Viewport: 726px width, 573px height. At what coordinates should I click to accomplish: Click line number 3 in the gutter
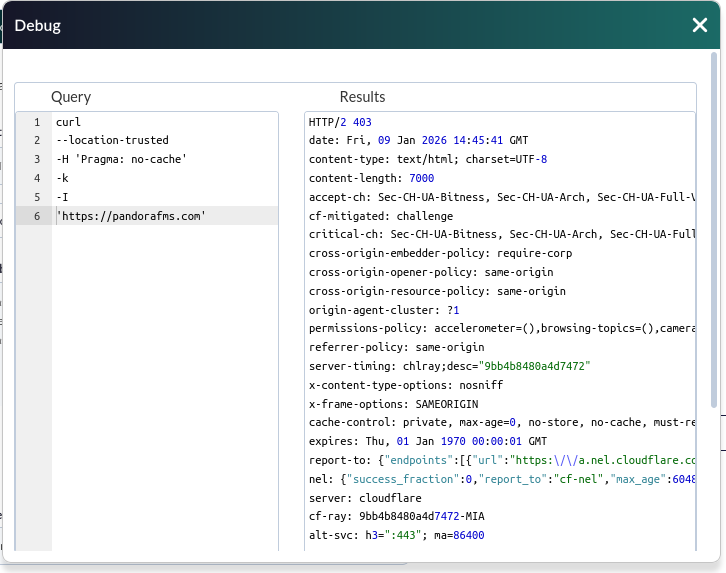click(x=37, y=159)
